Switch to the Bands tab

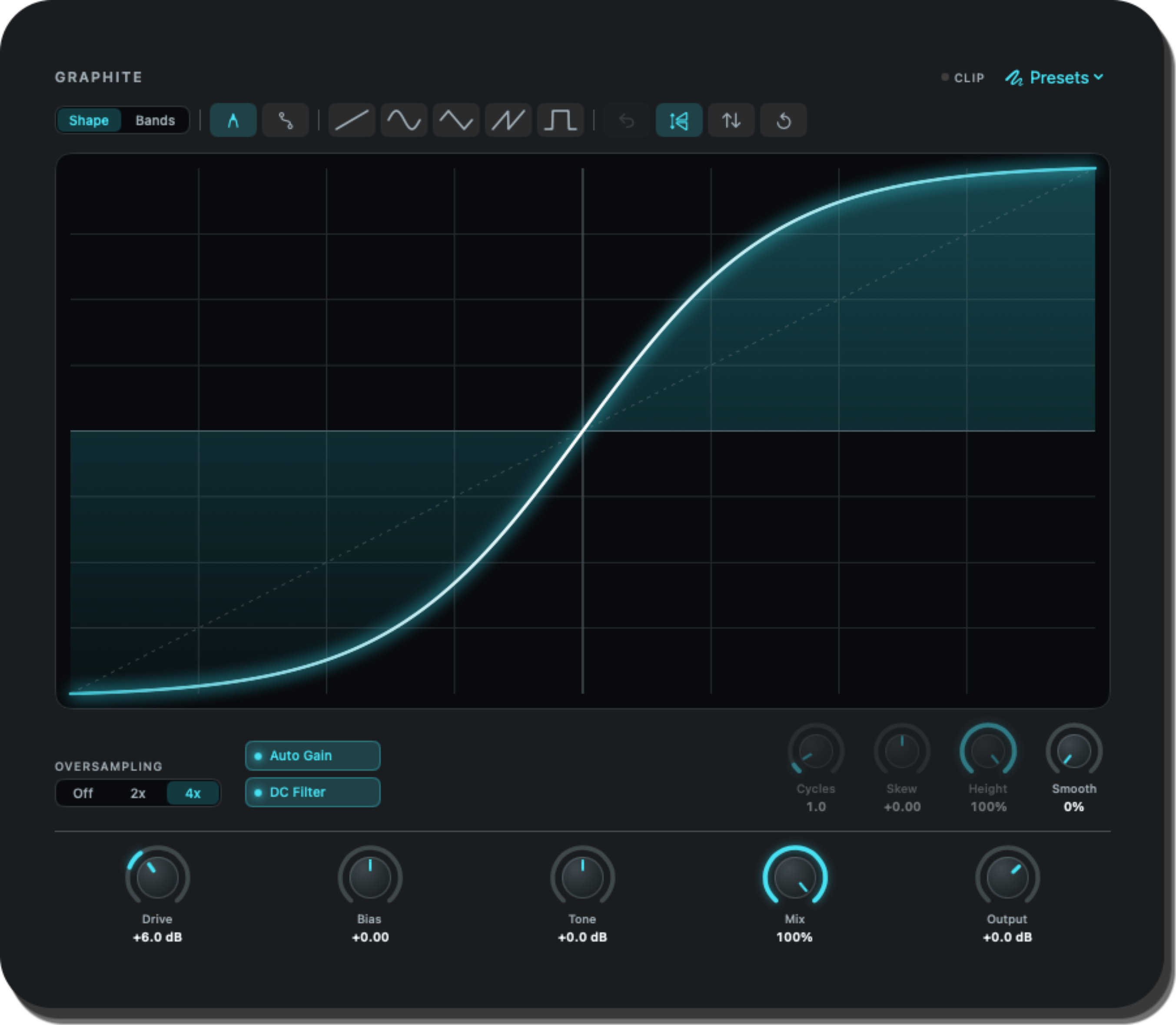coord(155,121)
